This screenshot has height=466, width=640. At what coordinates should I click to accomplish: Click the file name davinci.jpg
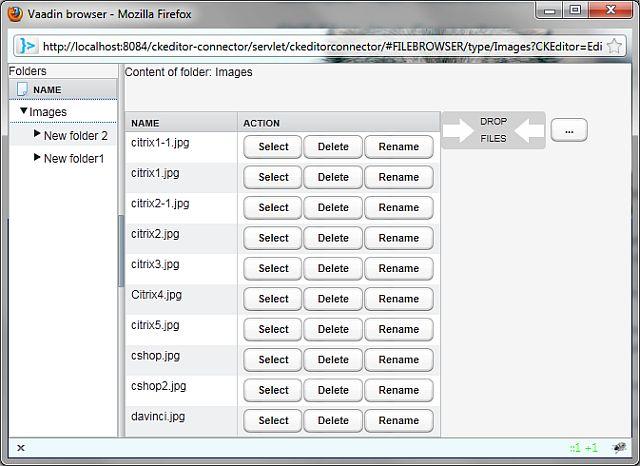tap(158, 417)
